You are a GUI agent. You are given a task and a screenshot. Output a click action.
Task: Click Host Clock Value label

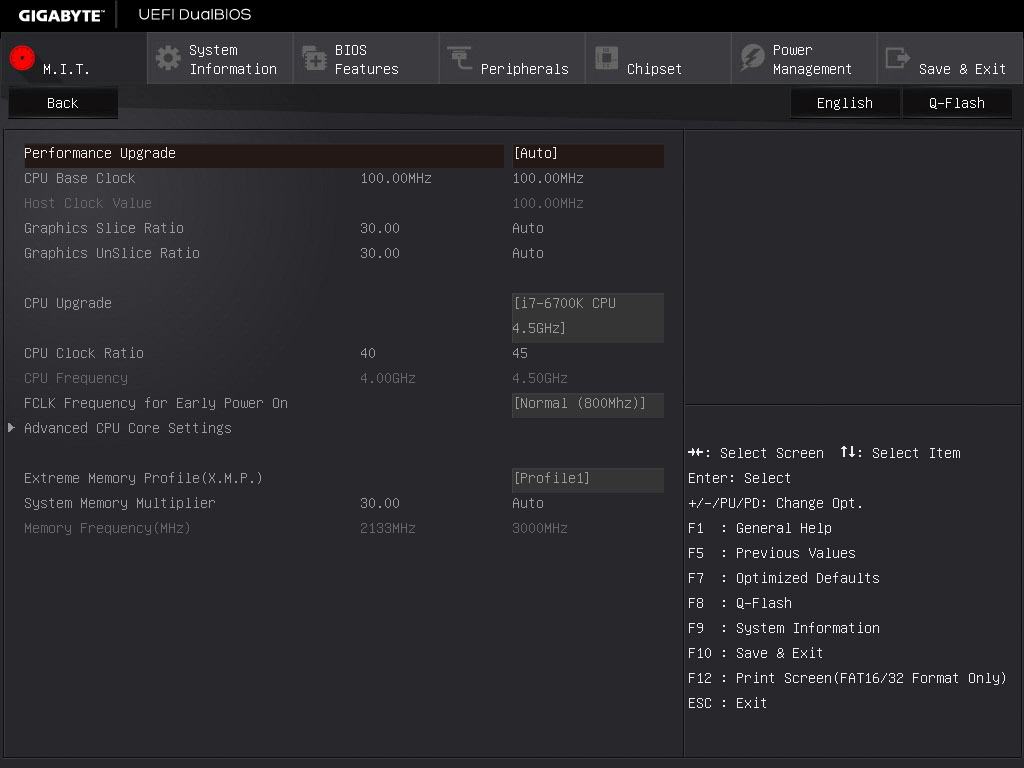click(x=88, y=203)
